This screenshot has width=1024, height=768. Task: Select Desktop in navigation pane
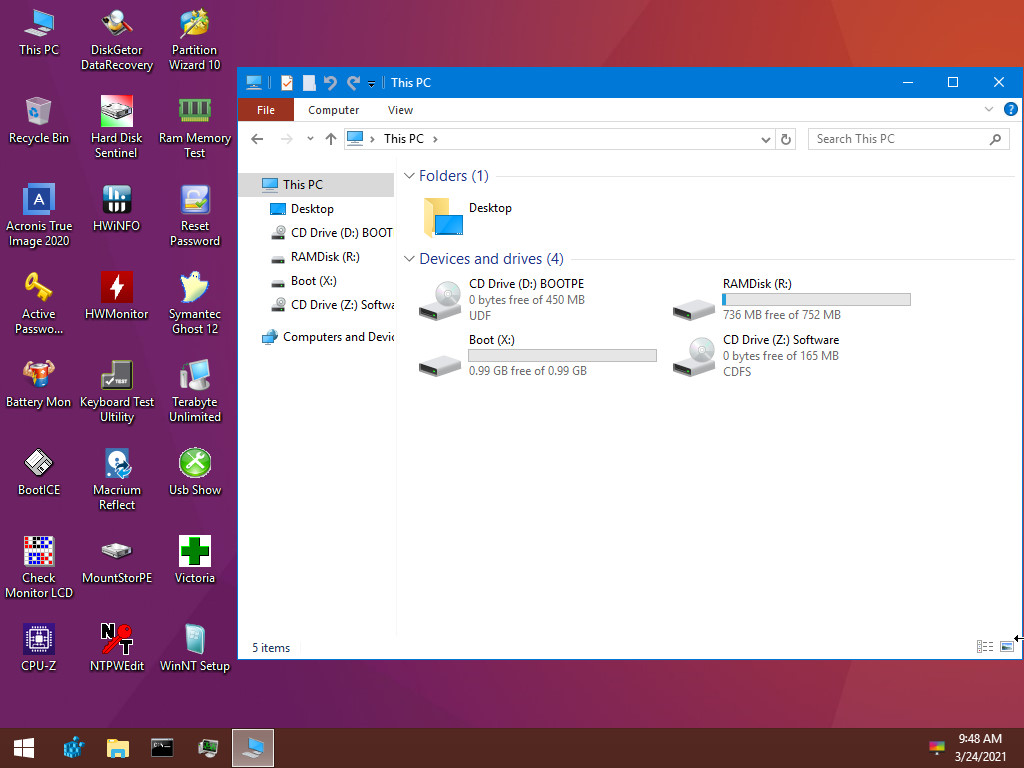click(x=317, y=208)
